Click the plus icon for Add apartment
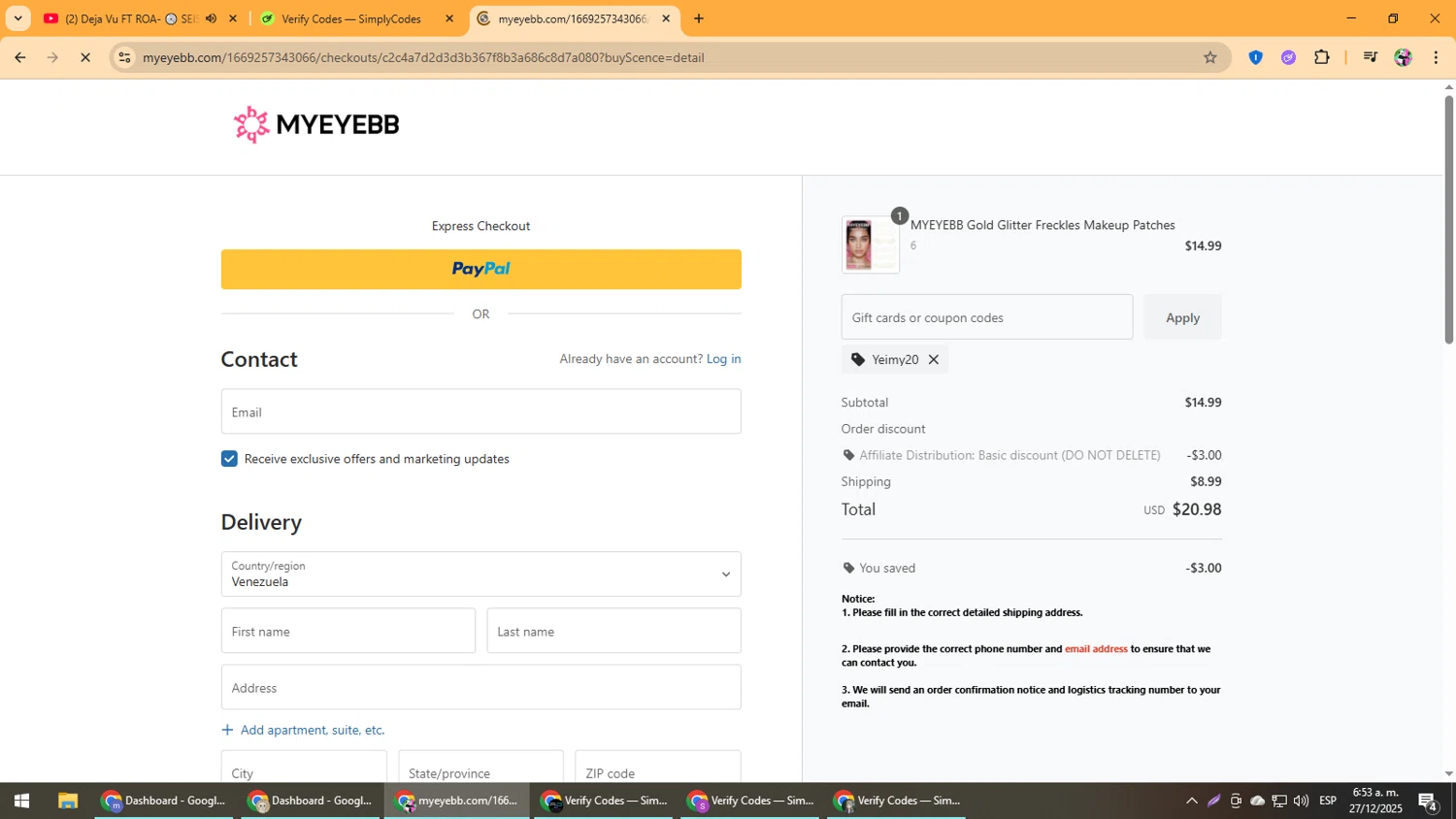 tap(227, 730)
